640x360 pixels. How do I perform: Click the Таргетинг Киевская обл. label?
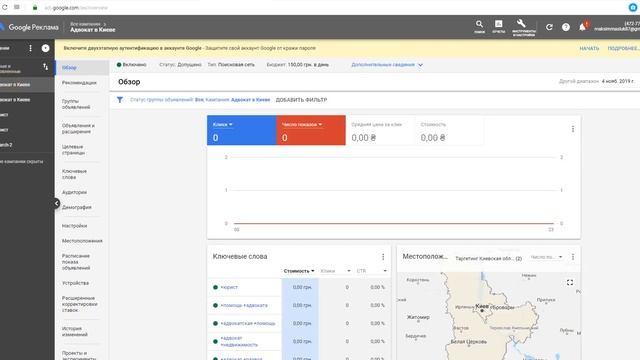point(489,258)
